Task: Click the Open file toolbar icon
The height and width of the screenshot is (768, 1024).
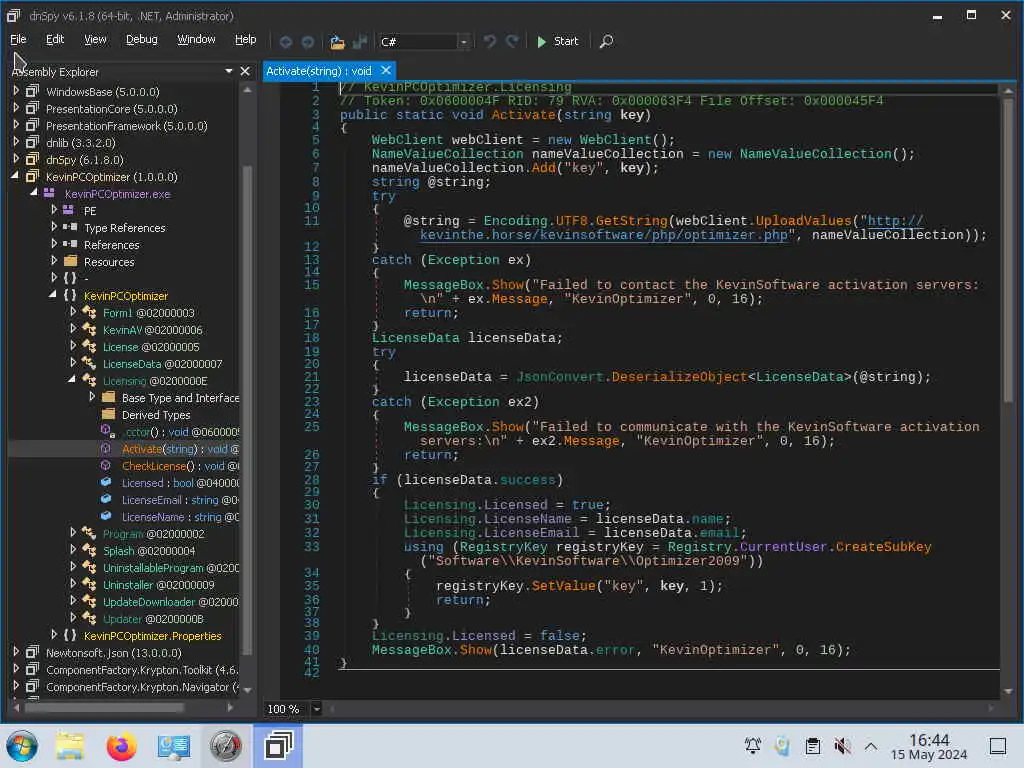Action: click(337, 42)
